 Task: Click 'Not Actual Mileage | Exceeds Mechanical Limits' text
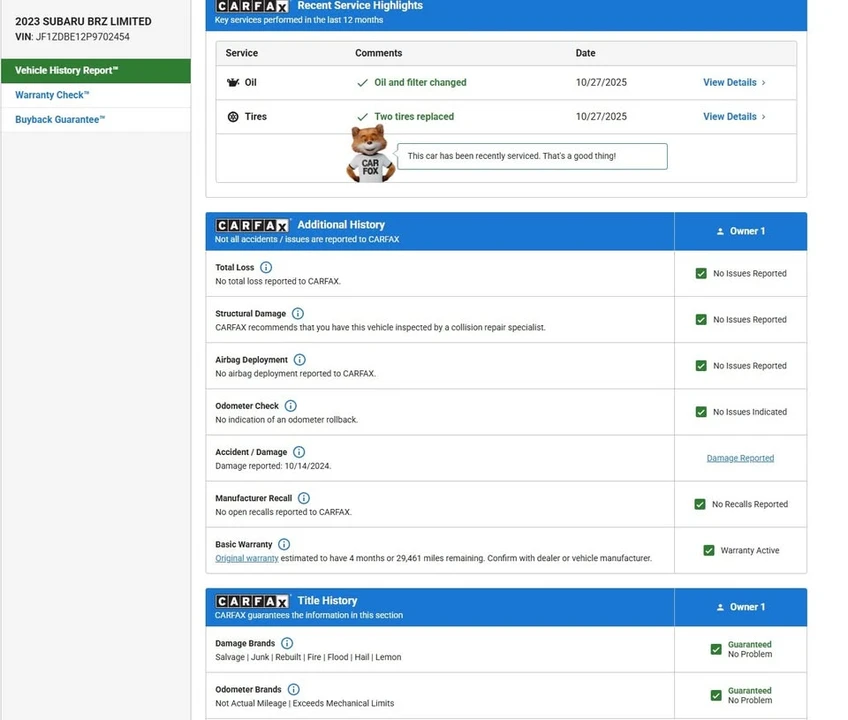[304, 703]
